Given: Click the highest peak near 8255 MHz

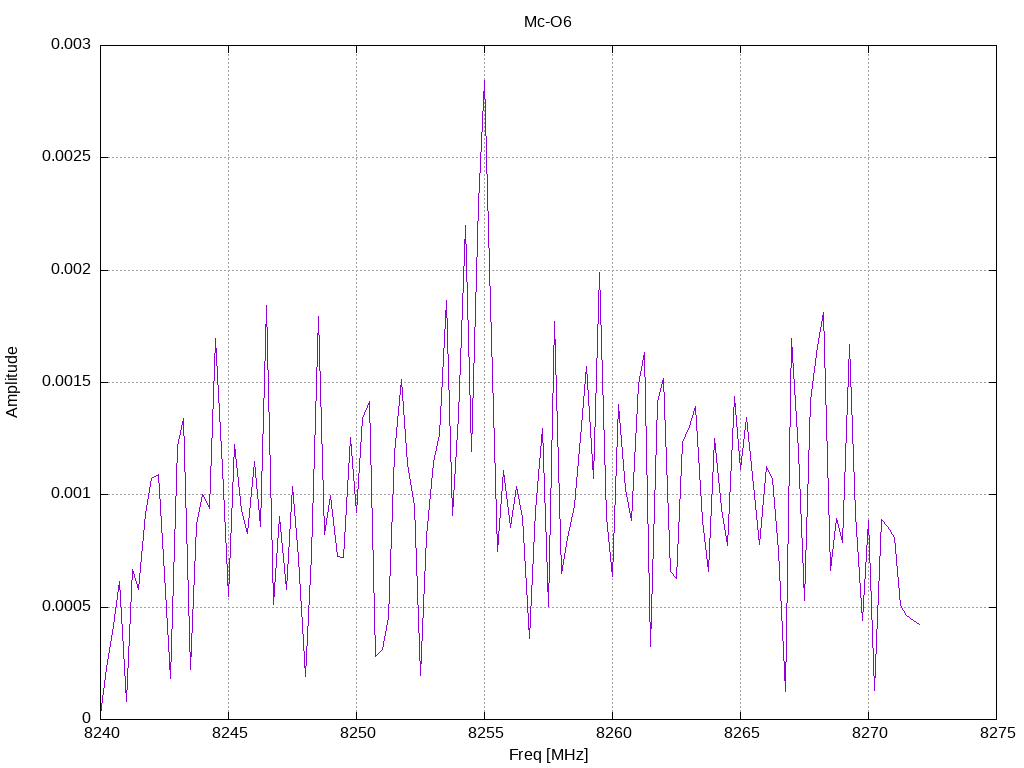Looking at the screenshot, I should coord(484,80).
